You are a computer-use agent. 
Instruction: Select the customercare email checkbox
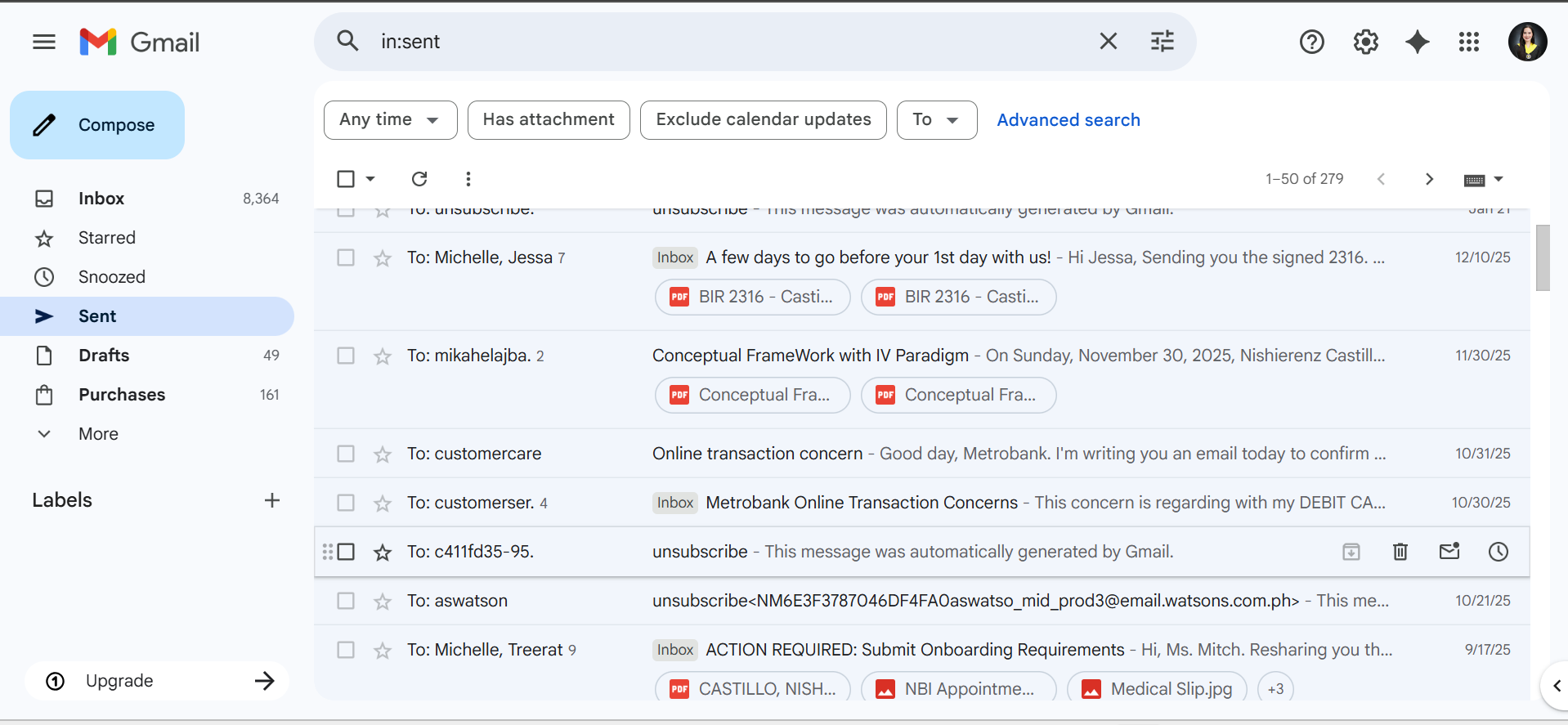pyautogui.click(x=346, y=454)
